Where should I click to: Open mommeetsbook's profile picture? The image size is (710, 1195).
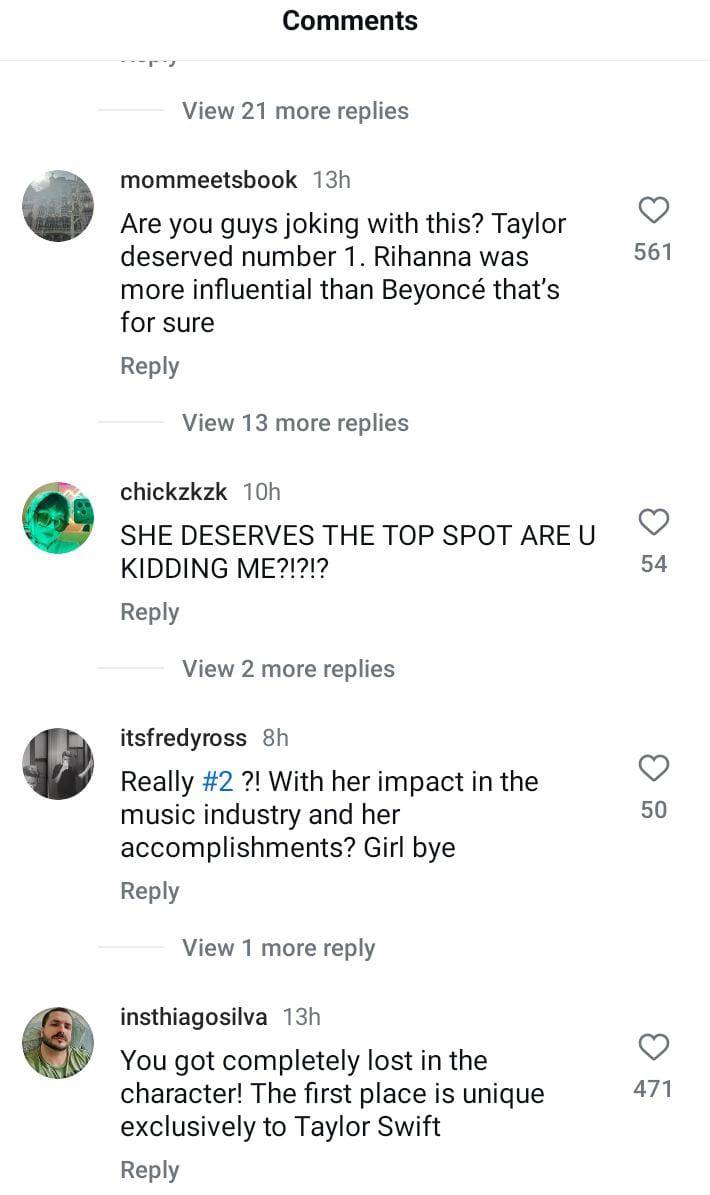[x=58, y=206]
